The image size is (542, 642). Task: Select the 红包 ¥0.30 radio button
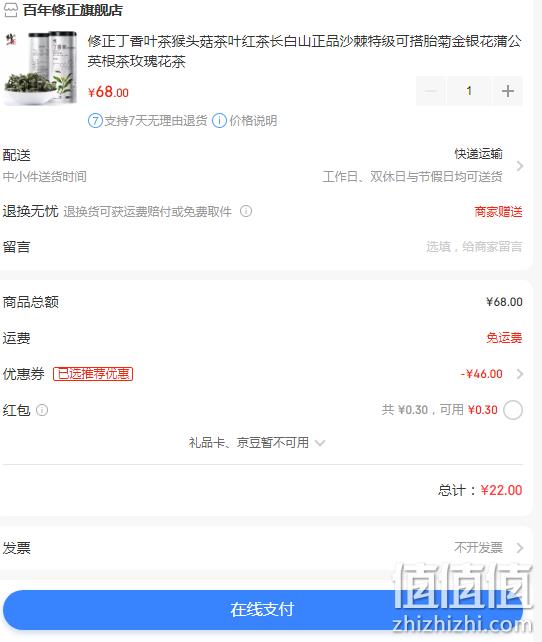(513, 410)
